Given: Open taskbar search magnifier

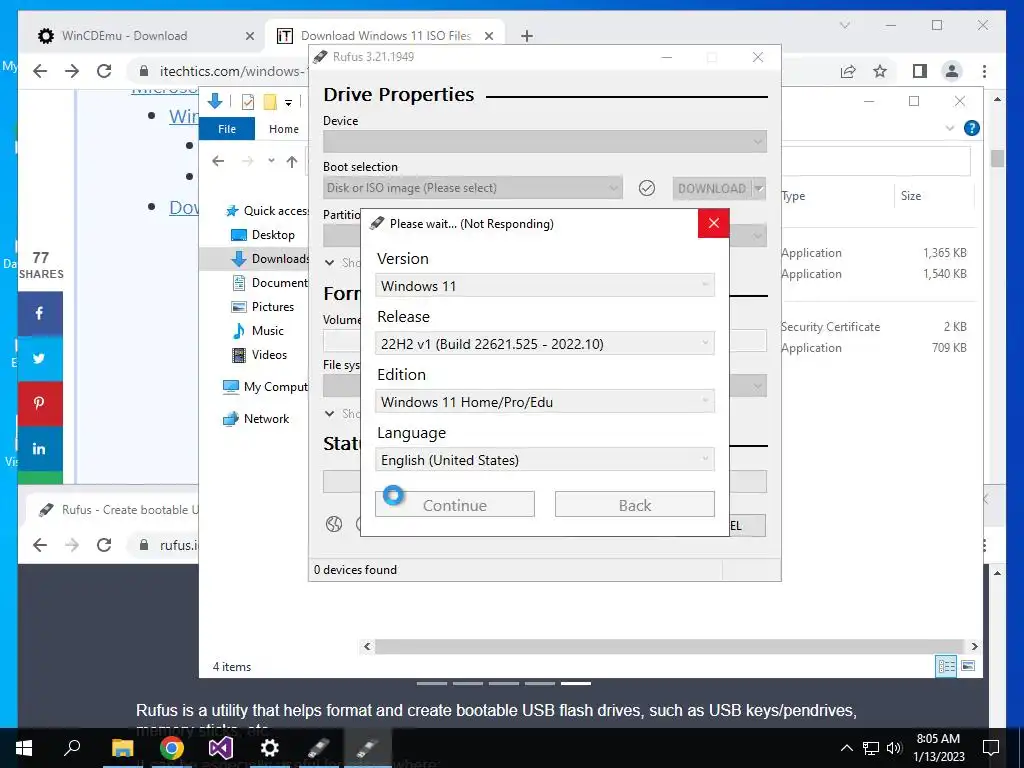Looking at the screenshot, I should click(72, 748).
